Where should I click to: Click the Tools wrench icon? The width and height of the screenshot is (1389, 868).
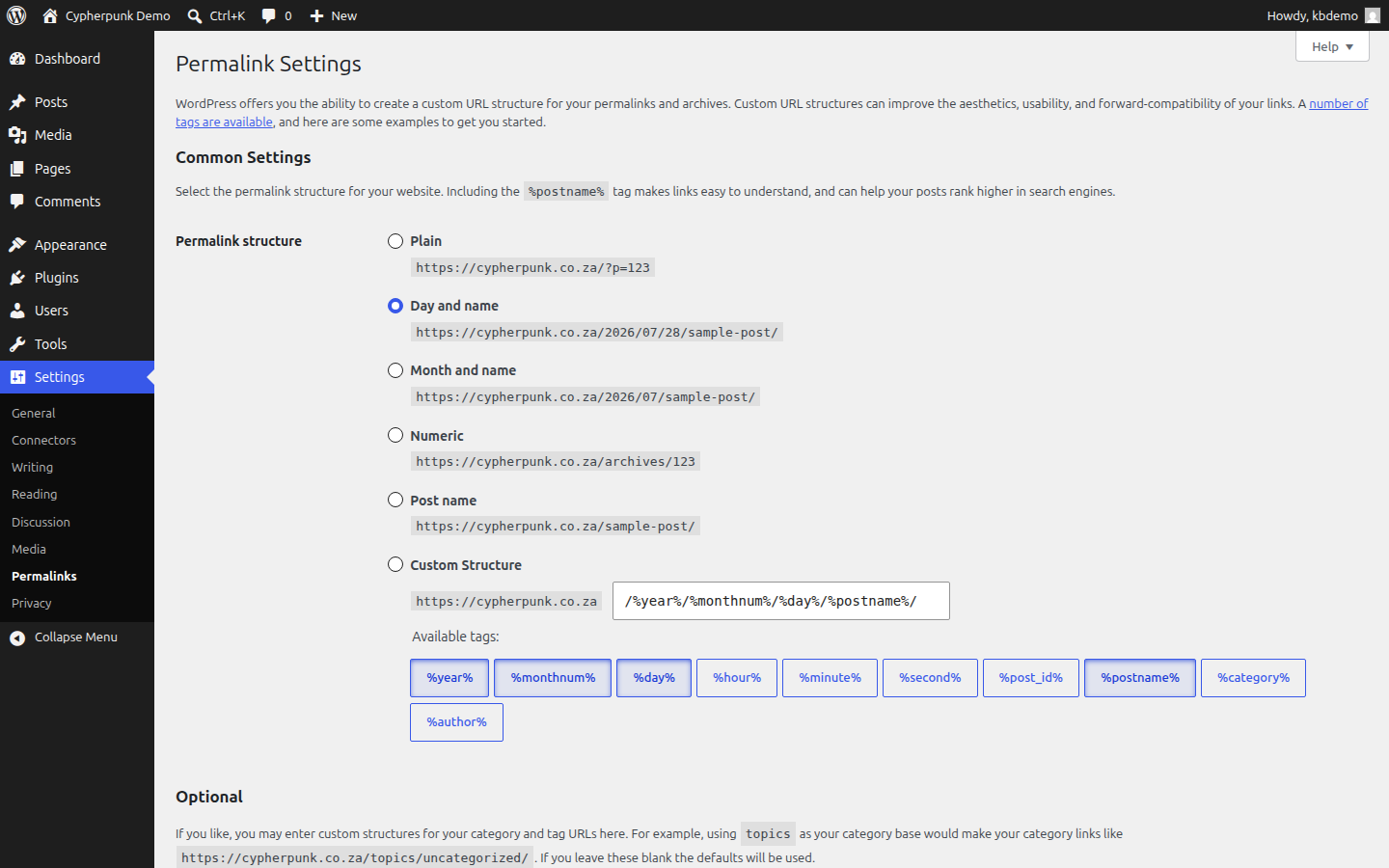[17, 344]
